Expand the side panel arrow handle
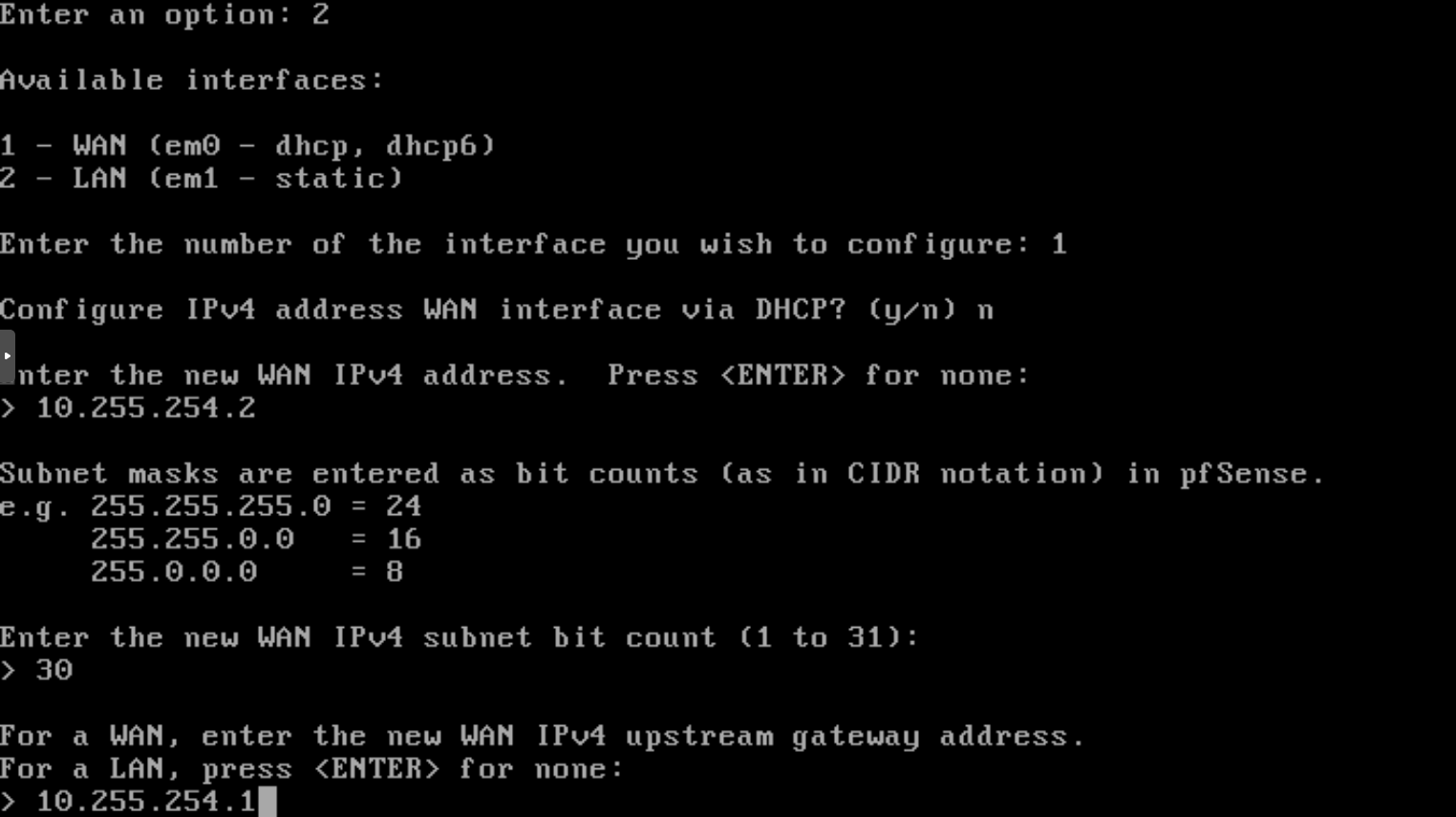The width and height of the screenshot is (1456, 817). click(7, 355)
